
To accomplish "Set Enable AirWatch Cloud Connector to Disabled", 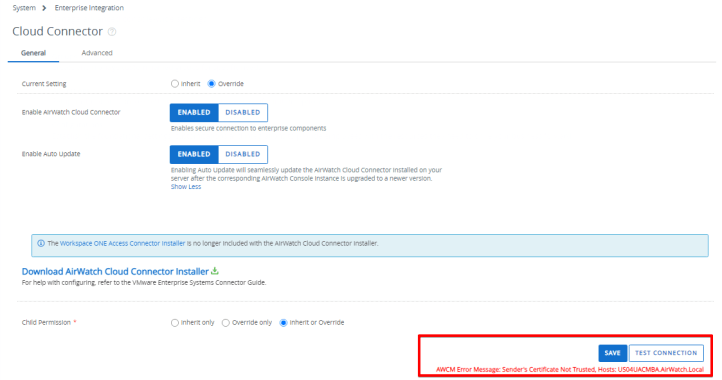I will tap(243, 112).
